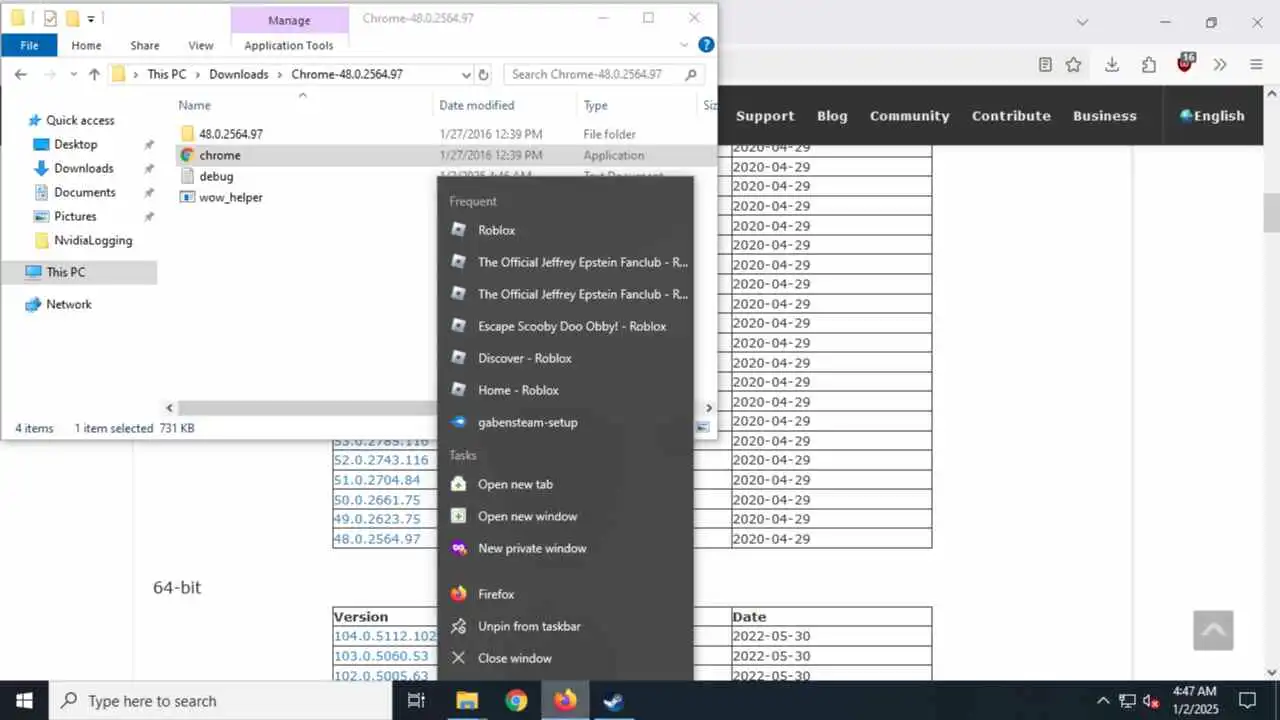
Task: Switch to the View ribbon tab
Action: pos(201,45)
